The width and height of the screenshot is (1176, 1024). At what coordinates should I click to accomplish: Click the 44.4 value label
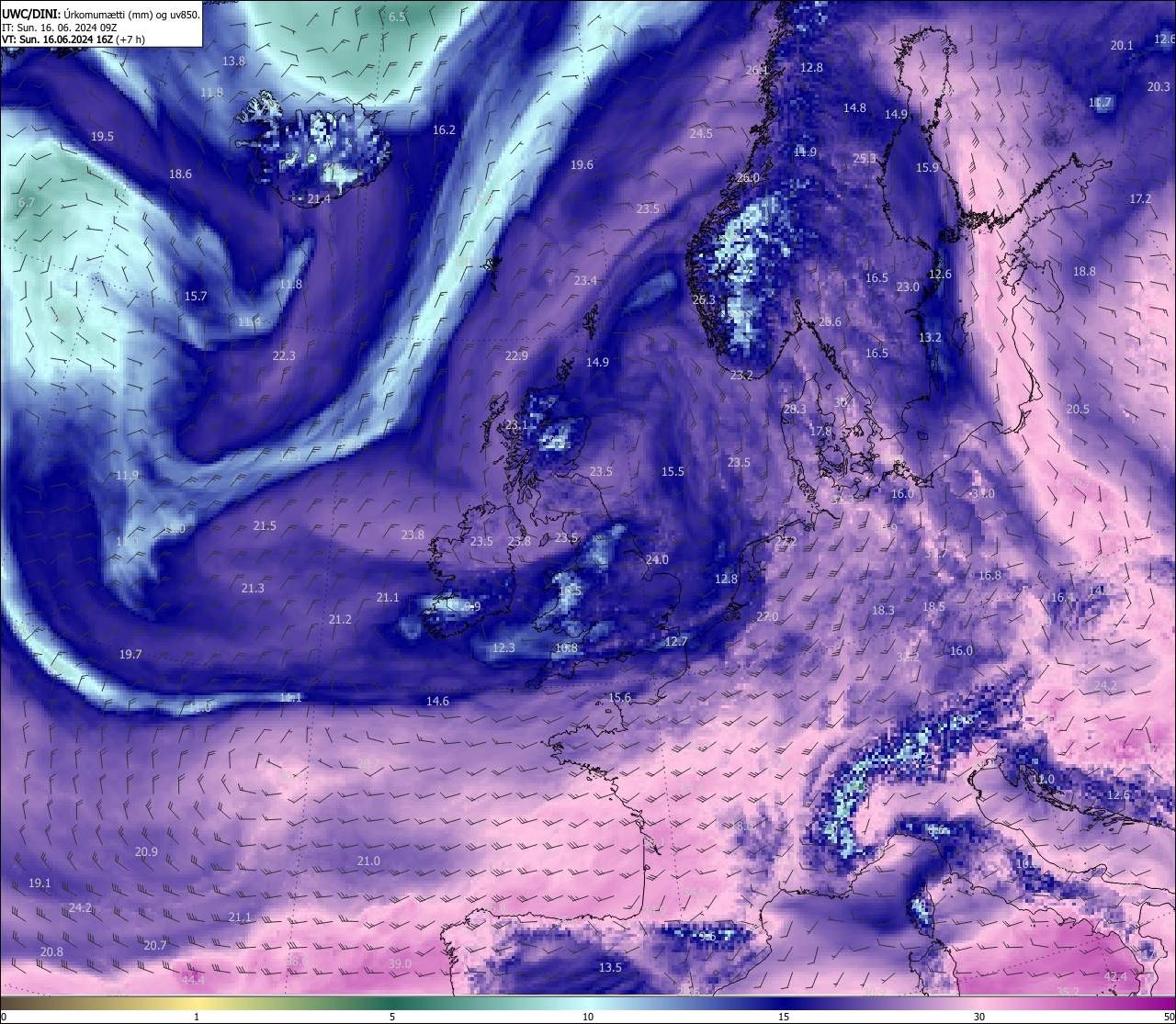pyautogui.click(x=193, y=981)
